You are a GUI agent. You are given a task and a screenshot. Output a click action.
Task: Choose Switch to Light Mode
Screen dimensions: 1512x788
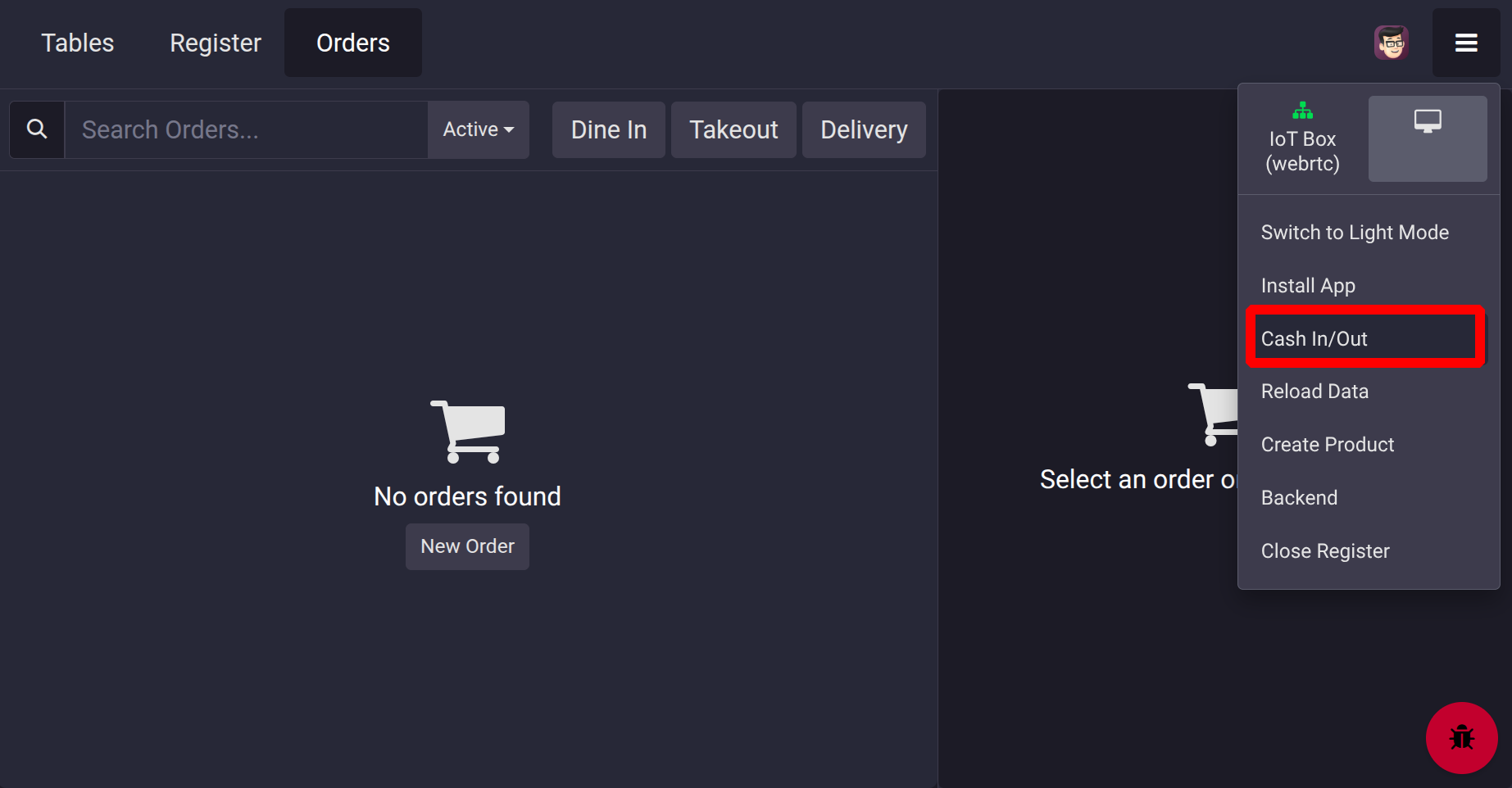click(1354, 233)
